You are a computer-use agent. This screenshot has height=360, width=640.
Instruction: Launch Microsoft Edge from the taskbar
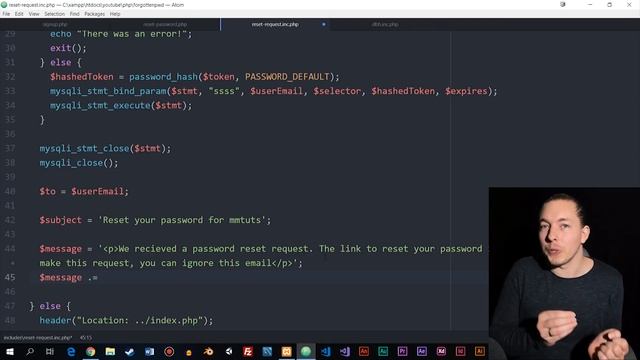71,351
